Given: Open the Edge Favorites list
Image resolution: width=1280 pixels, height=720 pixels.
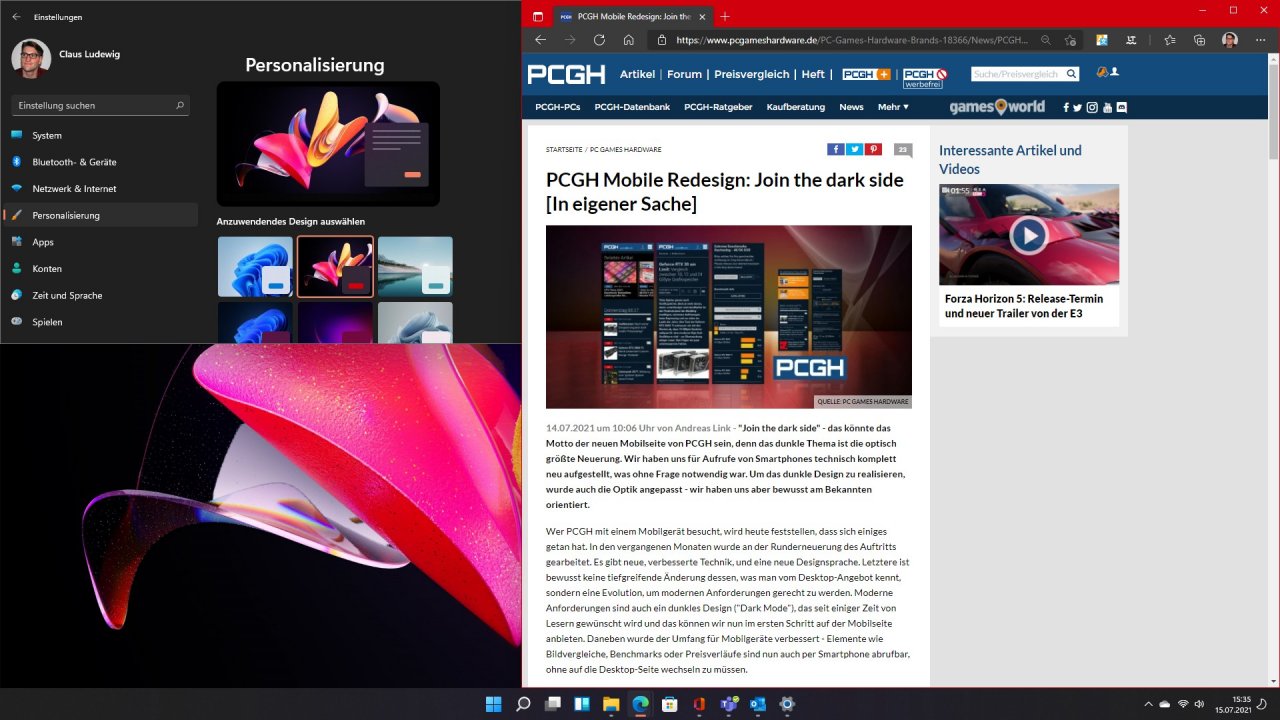Looking at the screenshot, I should (1170, 40).
